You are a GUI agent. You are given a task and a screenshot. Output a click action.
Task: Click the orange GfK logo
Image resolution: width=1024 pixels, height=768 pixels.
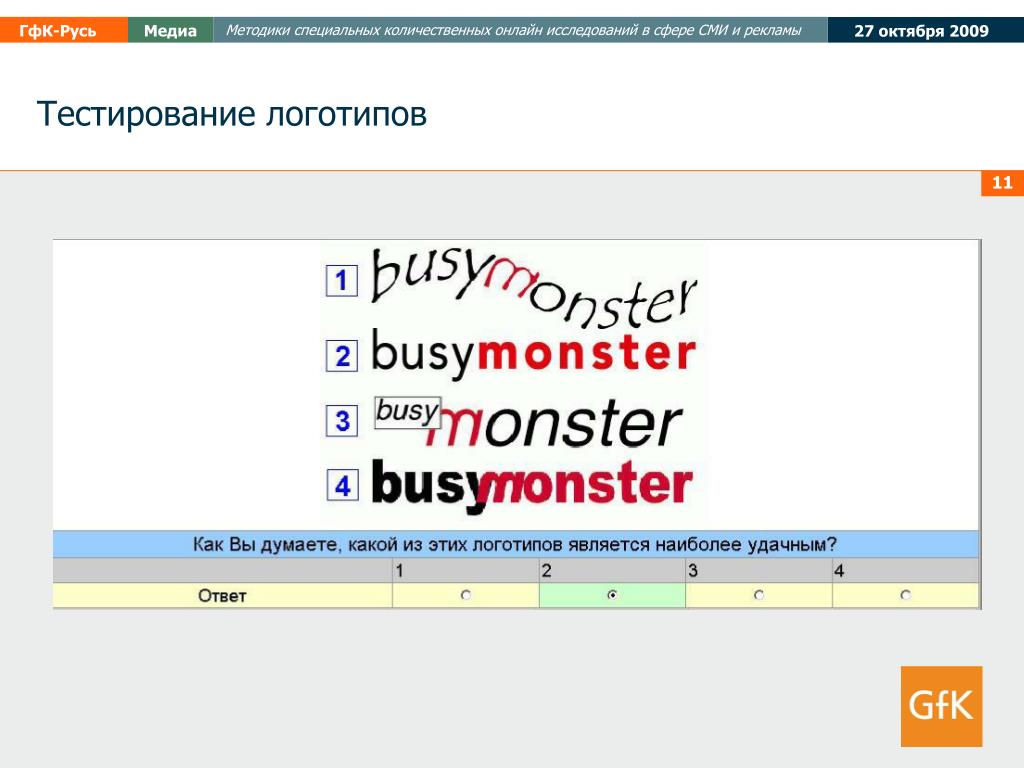(941, 706)
